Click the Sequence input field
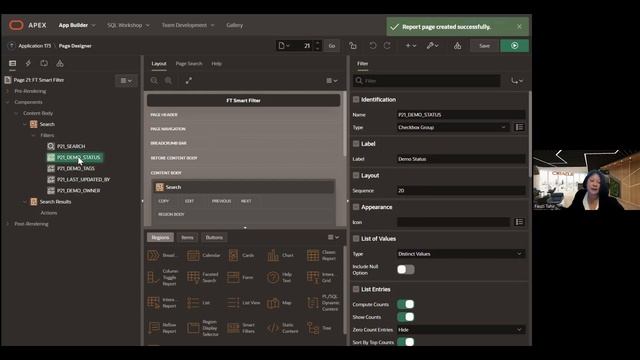This screenshot has width=640, height=360. tap(461, 191)
